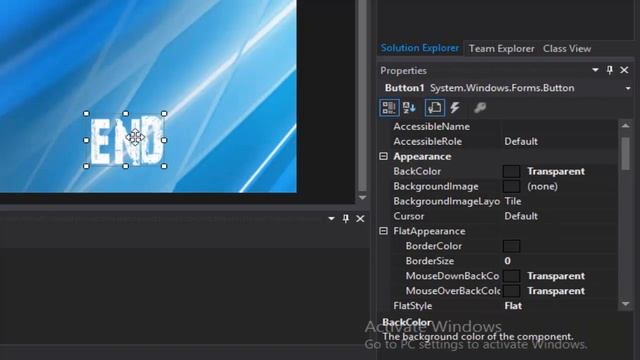Edit the BorderSize value 0
640x360 pixels.
tap(507, 261)
